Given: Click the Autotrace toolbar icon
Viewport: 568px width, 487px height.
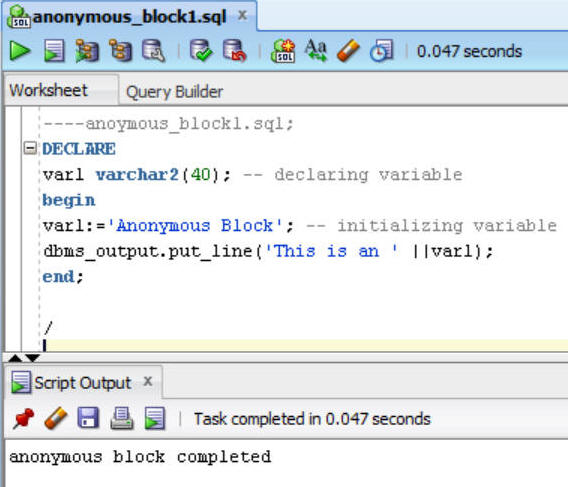Looking at the screenshot, I should click(121, 50).
